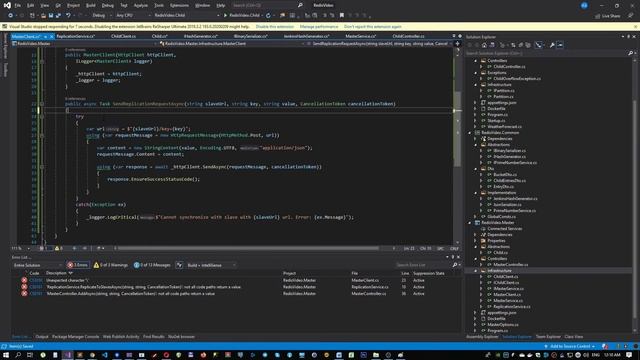The height and width of the screenshot is (360, 640).
Task: Click 'Disable this extension' link
Action: pyautogui.click(x=275, y=27)
